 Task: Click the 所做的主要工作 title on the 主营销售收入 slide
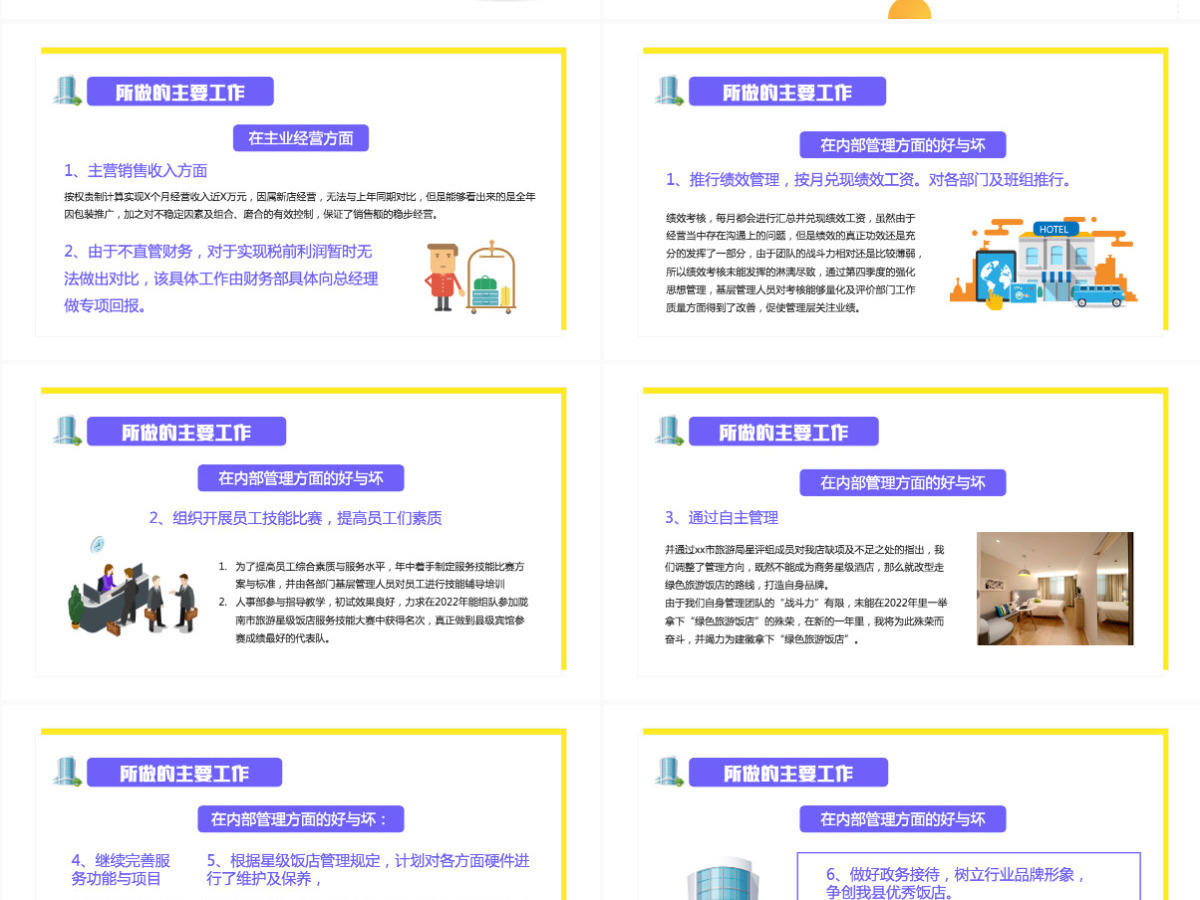pyautogui.click(x=180, y=92)
